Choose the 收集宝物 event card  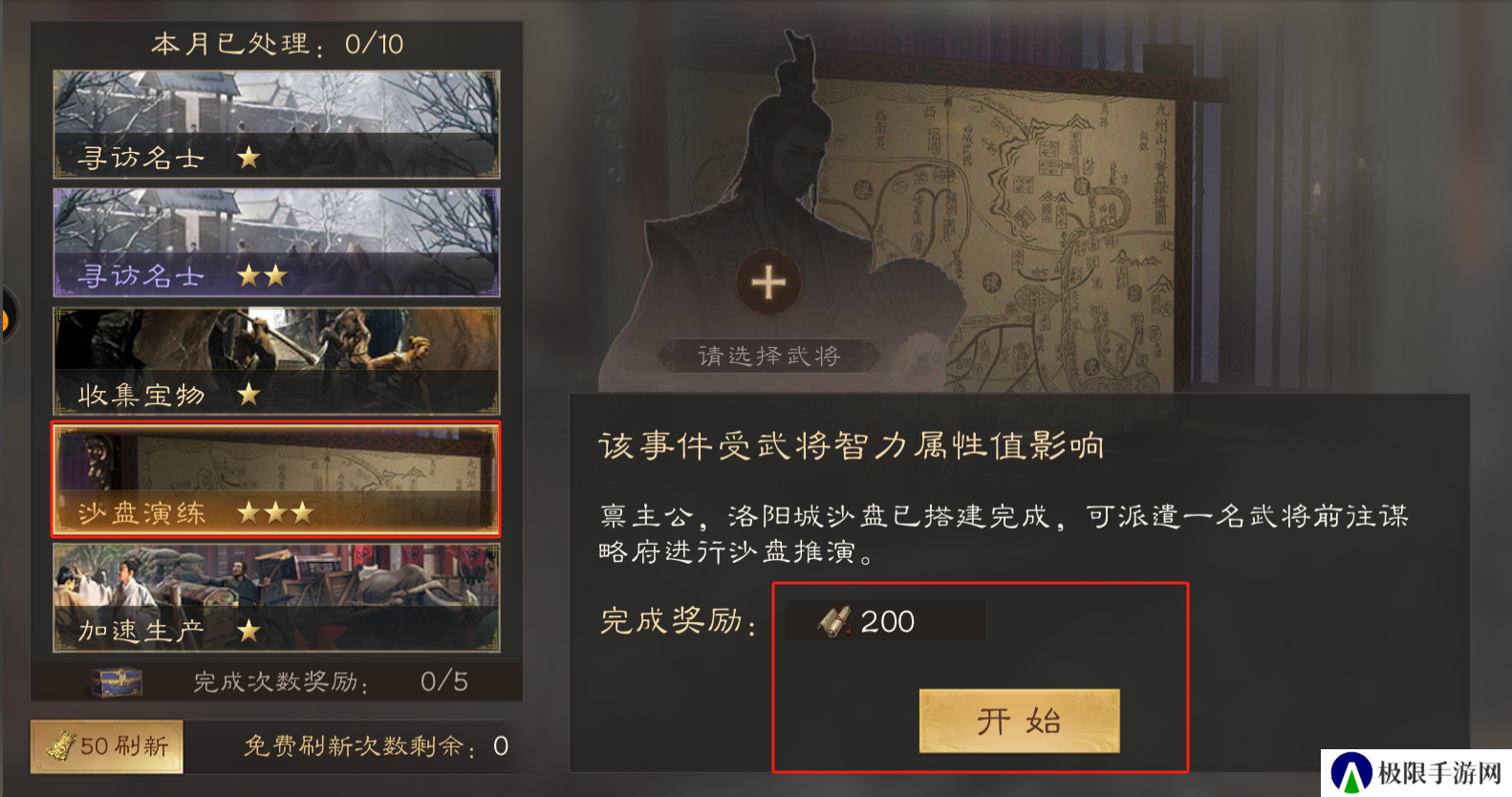click(276, 361)
